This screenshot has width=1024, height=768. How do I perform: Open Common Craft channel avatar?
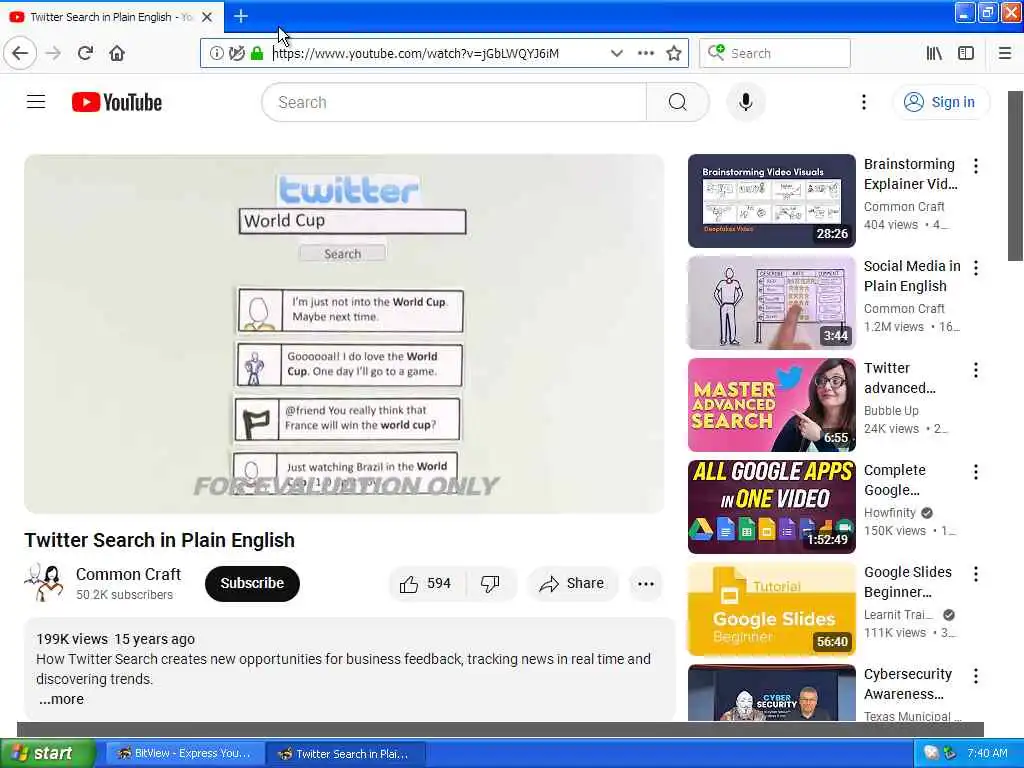44,583
